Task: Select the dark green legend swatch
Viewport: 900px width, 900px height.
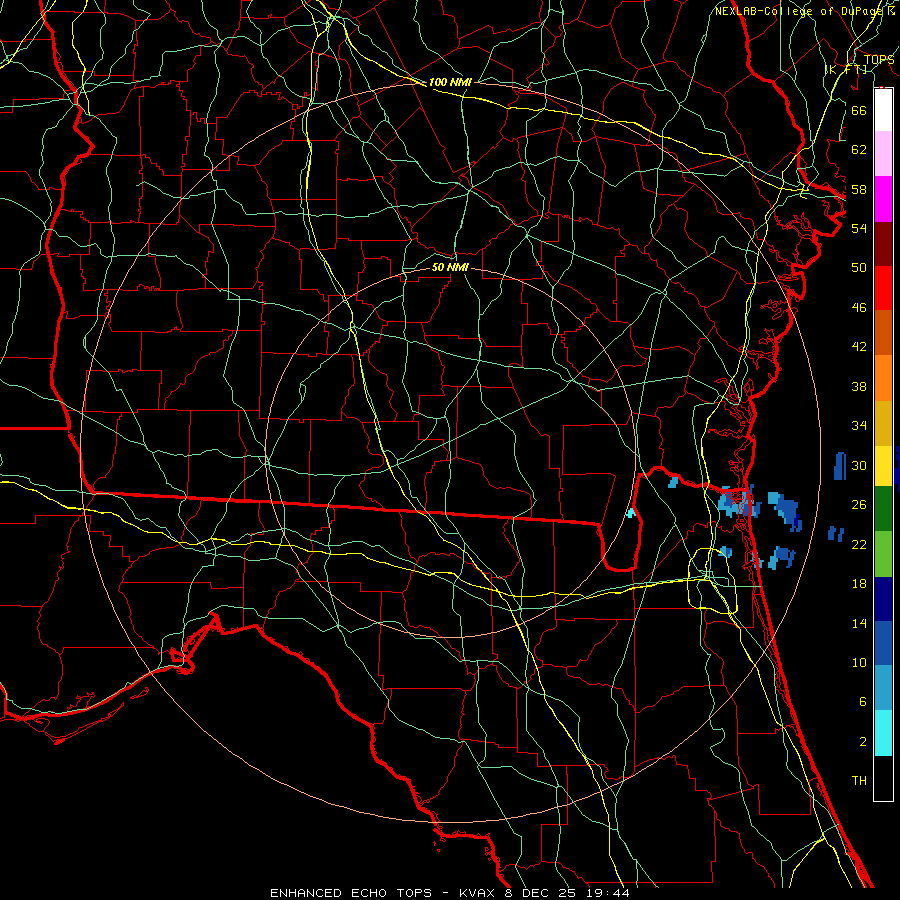Action: (x=883, y=509)
